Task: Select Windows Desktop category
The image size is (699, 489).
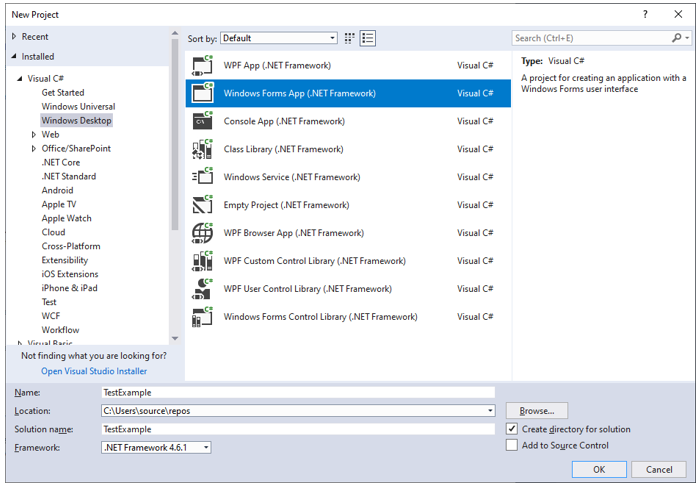Action: 76,120
